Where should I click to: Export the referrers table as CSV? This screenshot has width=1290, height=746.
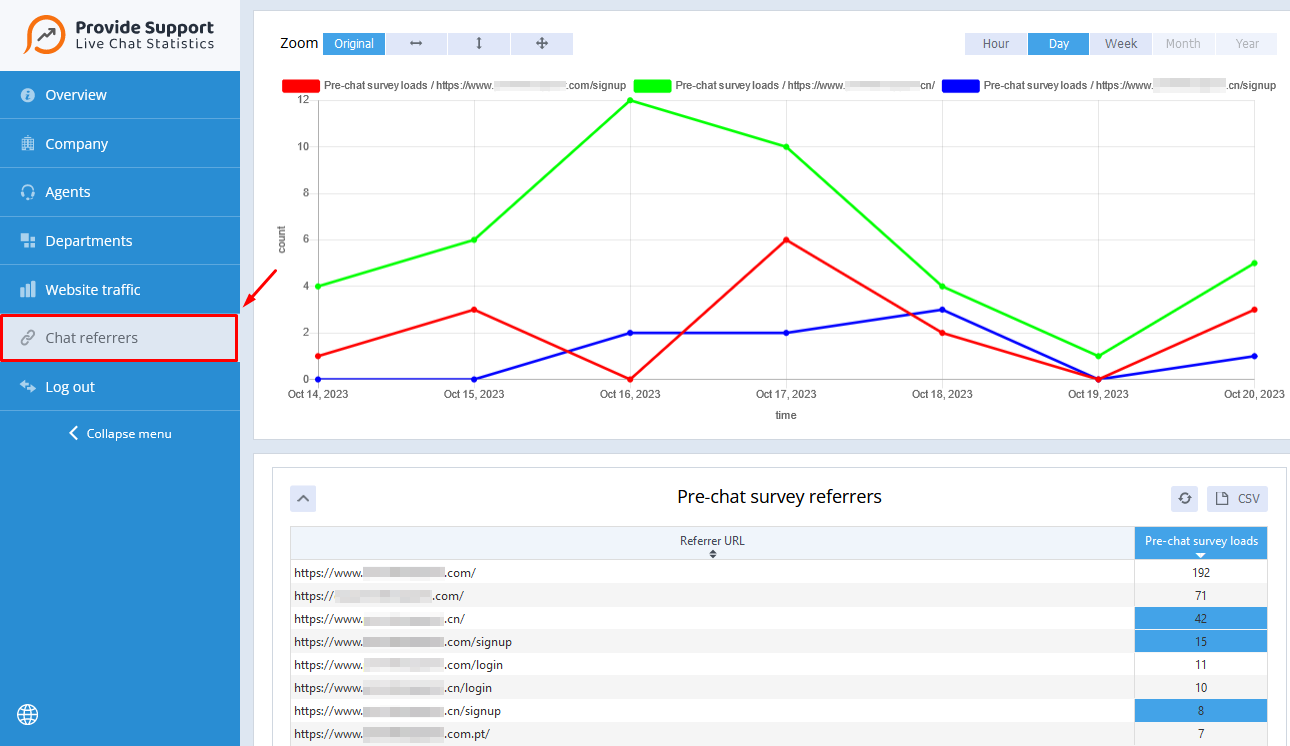[x=1237, y=498]
